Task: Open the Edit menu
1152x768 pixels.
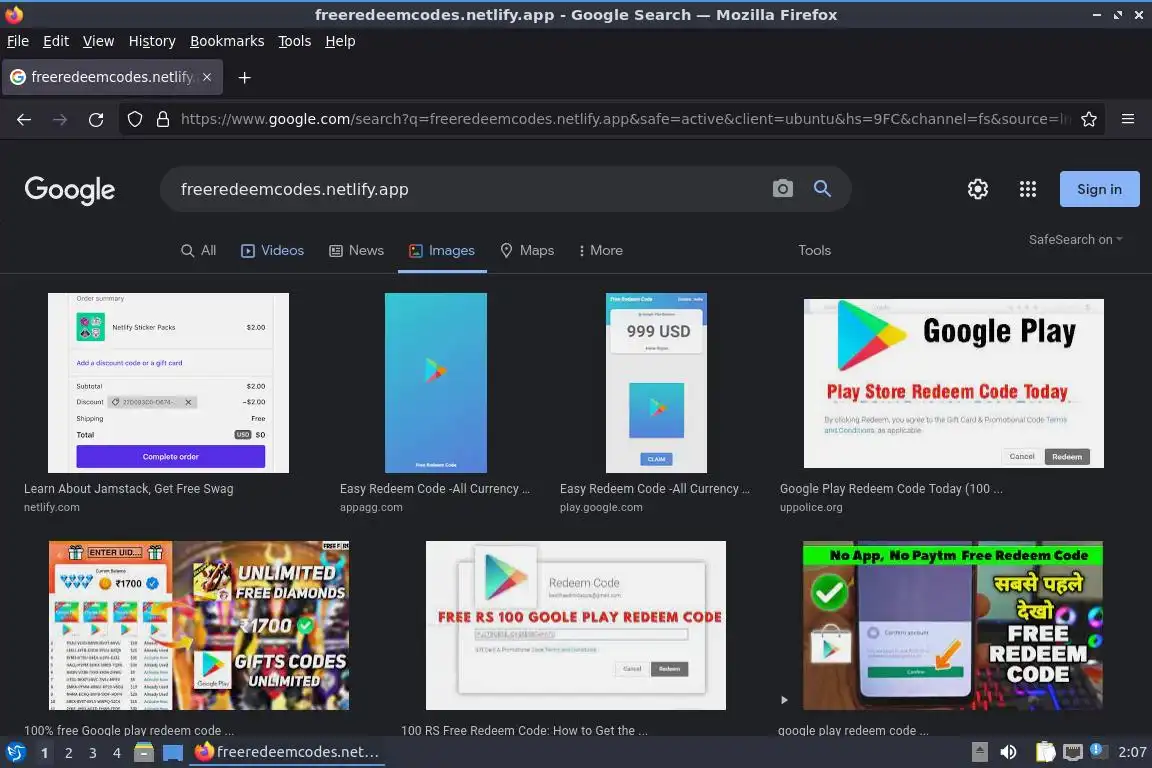Action: click(56, 41)
